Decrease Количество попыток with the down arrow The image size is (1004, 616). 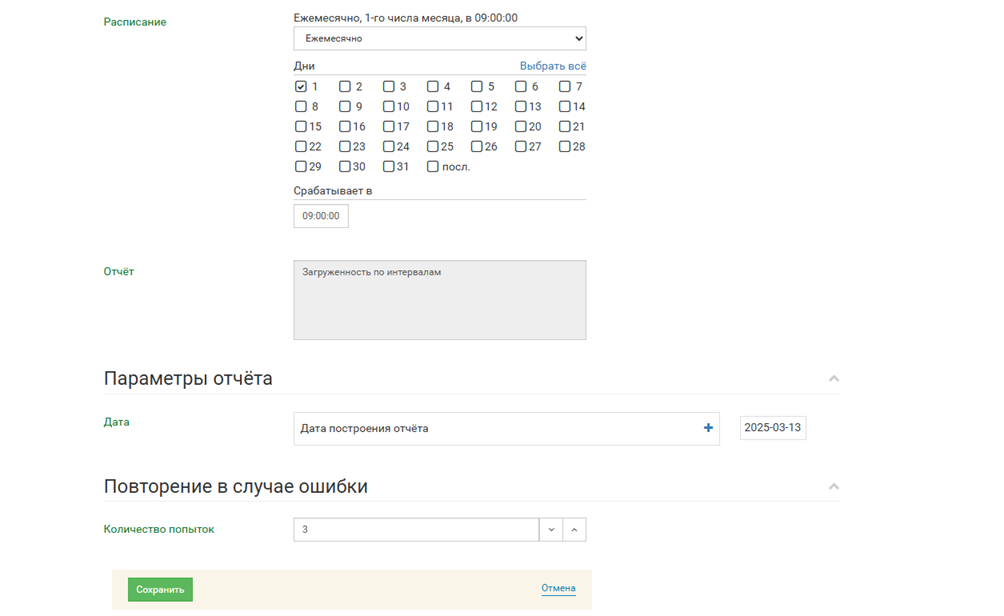click(551, 530)
